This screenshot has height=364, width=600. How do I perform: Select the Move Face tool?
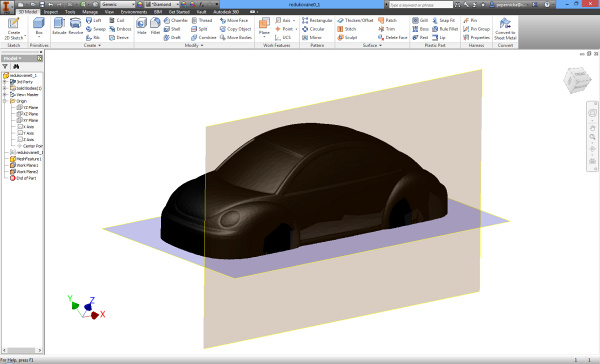(234, 20)
